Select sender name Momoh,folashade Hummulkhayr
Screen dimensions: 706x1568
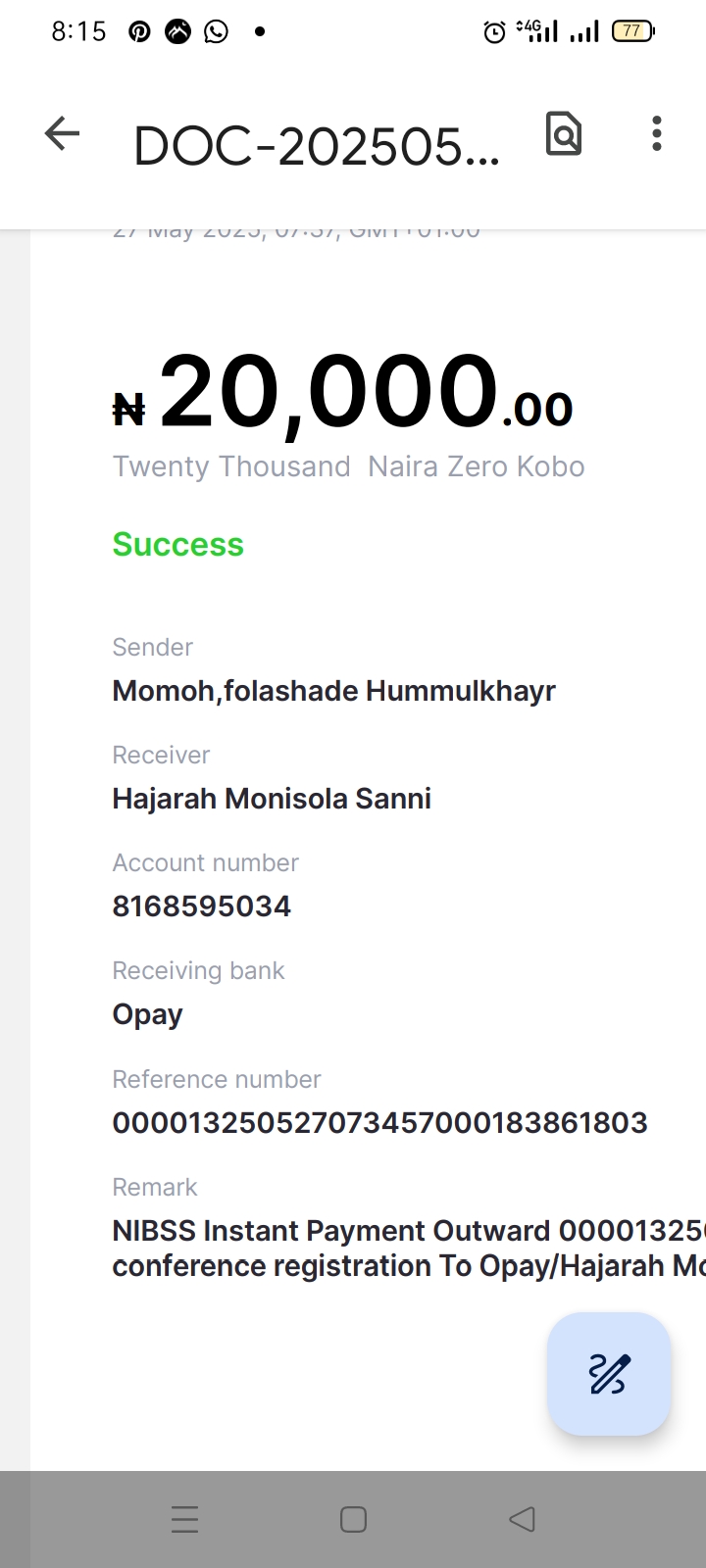[334, 691]
